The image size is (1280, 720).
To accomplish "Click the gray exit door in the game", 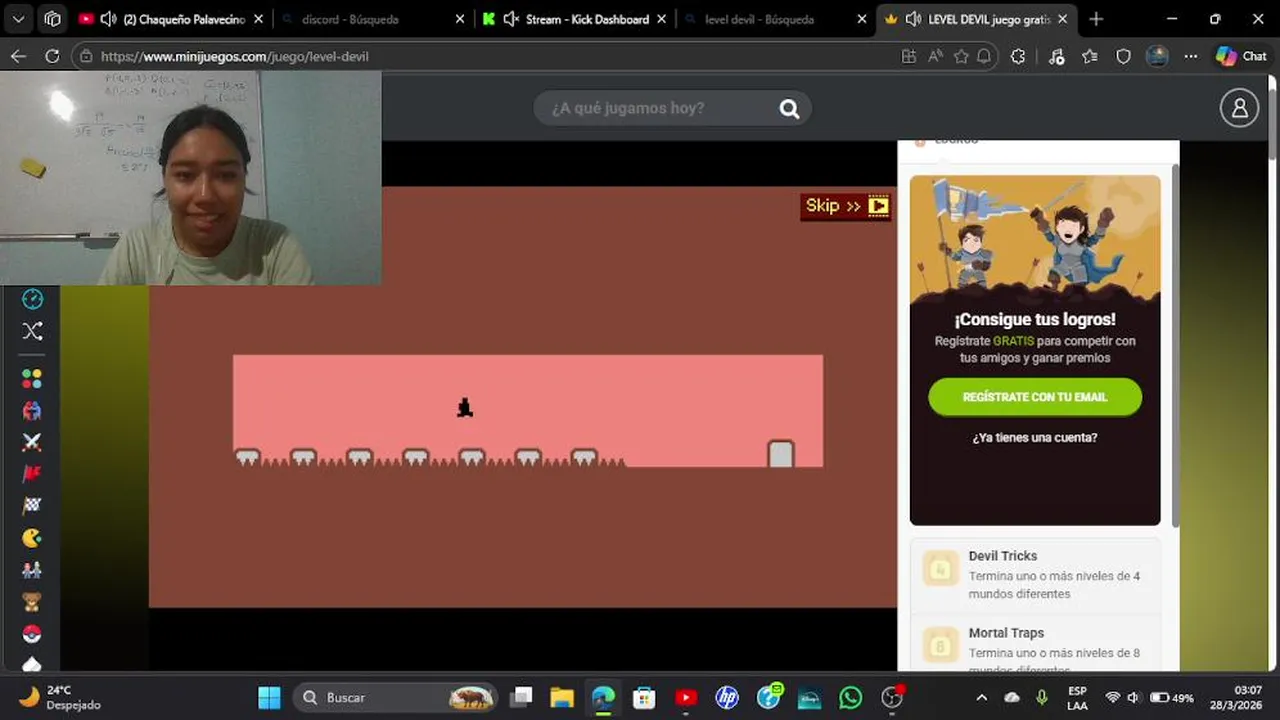I will pyautogui.click(x=781, y=454).
